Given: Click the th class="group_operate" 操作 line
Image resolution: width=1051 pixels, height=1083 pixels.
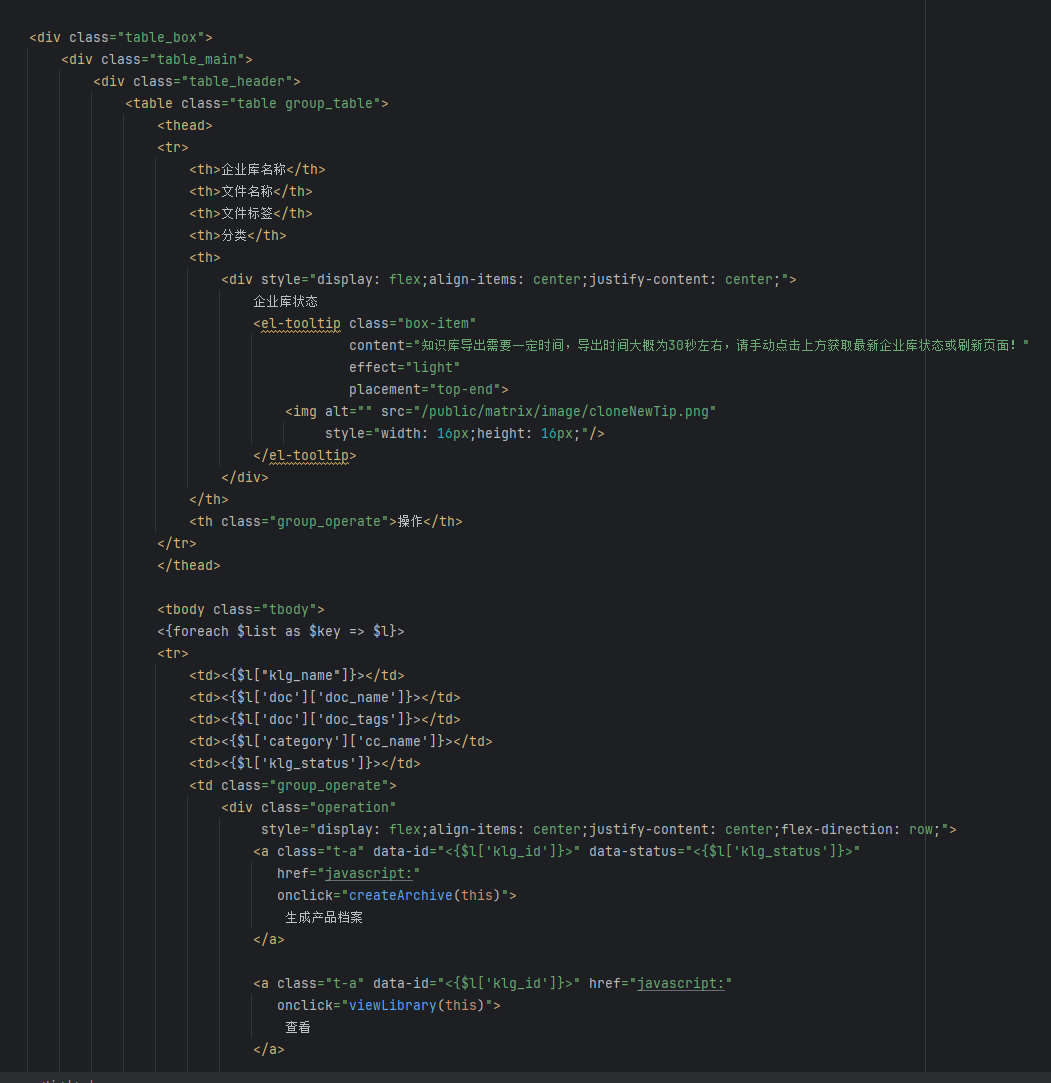Looking at the screenshot, I should [325, 521].
